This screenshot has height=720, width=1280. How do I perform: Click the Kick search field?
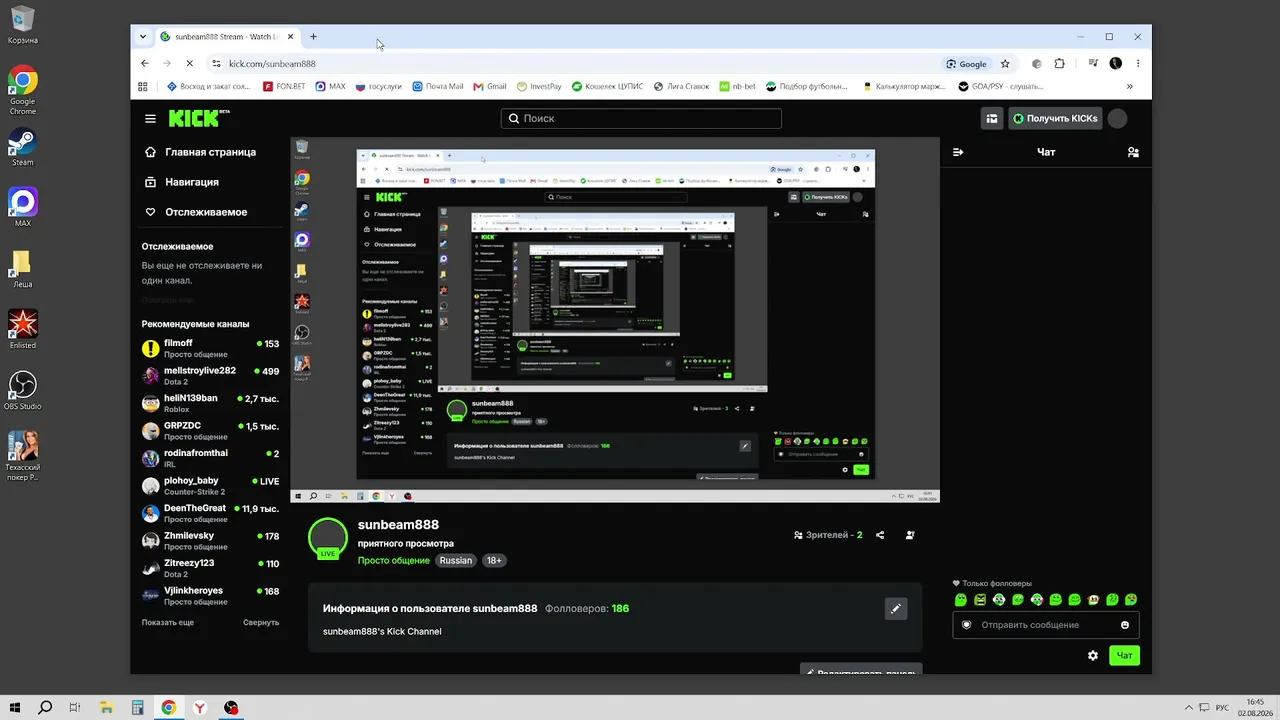[x=641, y=118]
